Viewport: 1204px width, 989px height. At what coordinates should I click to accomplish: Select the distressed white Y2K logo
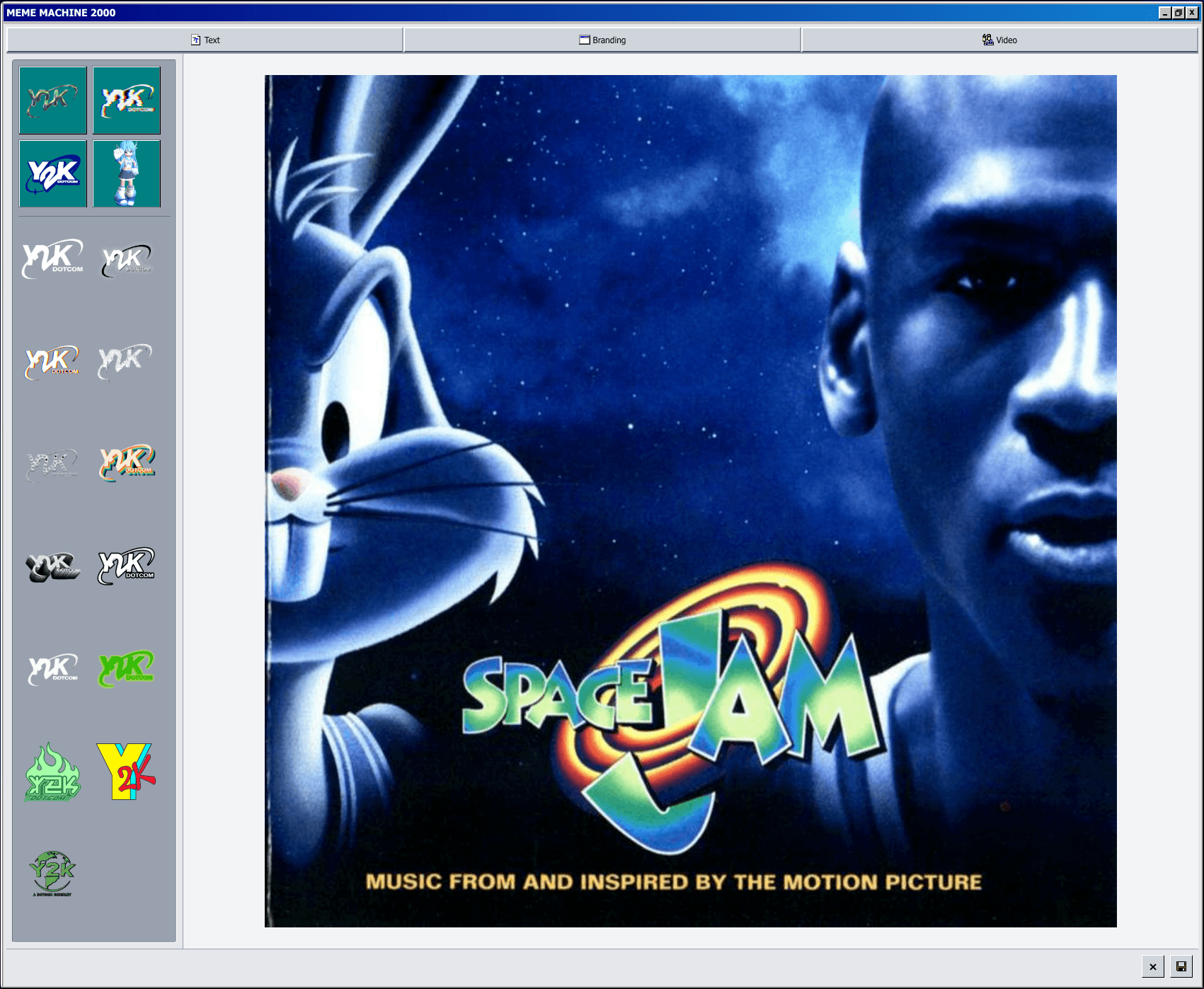[x=127, y=362]
